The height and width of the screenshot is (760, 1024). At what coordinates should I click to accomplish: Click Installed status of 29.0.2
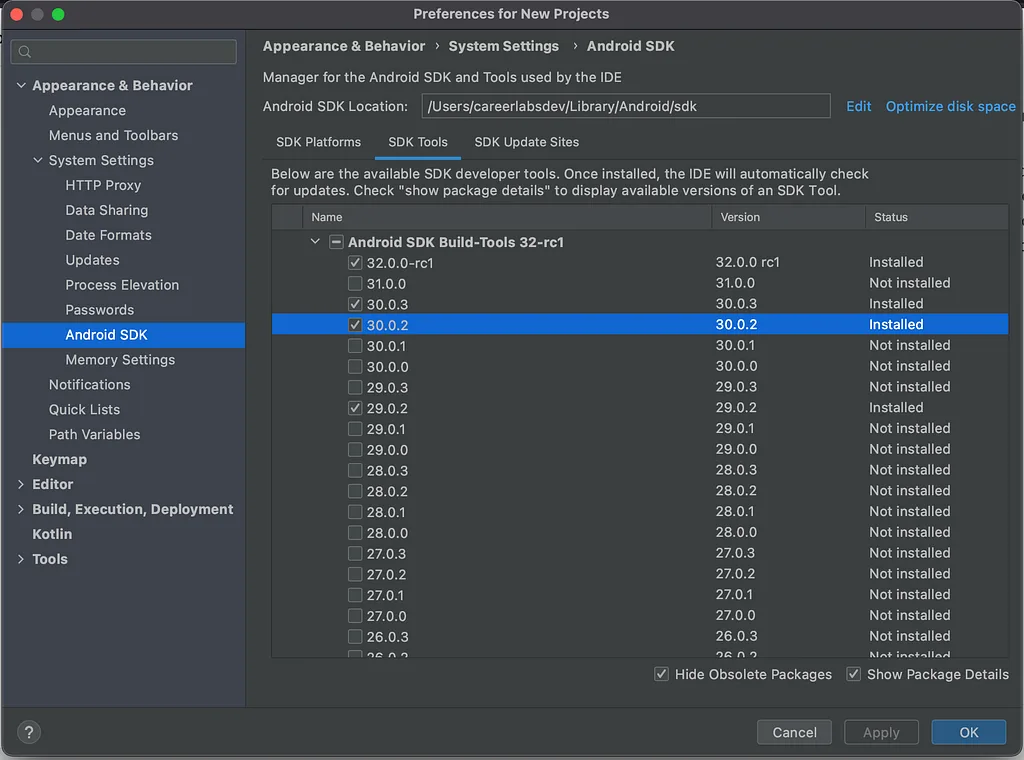[x=895, y=407]
